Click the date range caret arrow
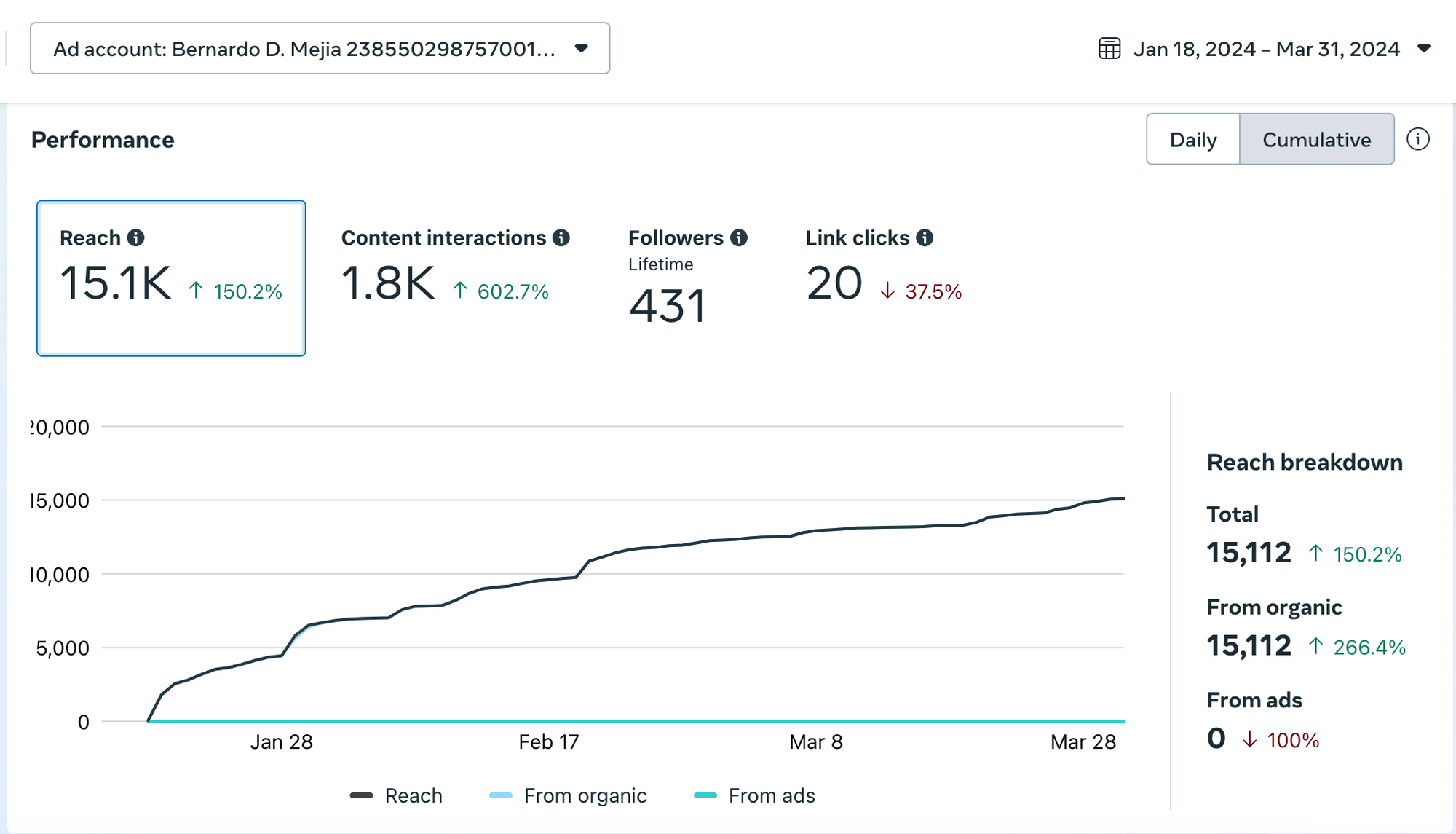This screenshot has height=834, width=1456. [x=1424, y=49]
